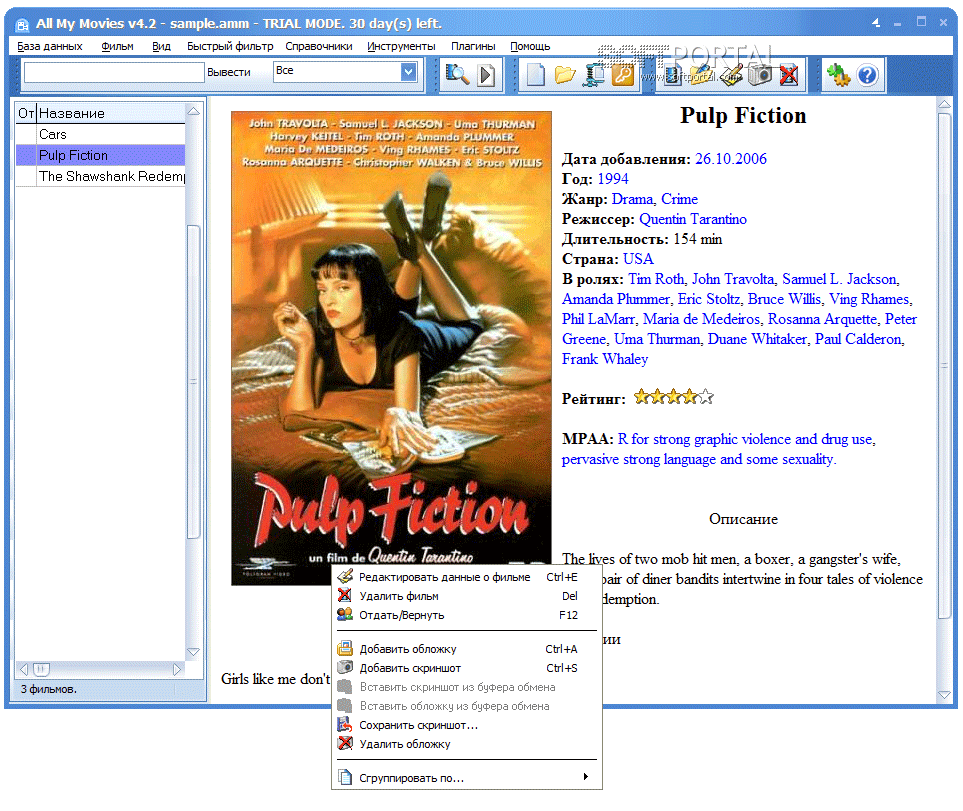Click the actor link 'John Travolta'
Image resolution: width=963 pixels, height=811 pixels.
click(733, 279)
